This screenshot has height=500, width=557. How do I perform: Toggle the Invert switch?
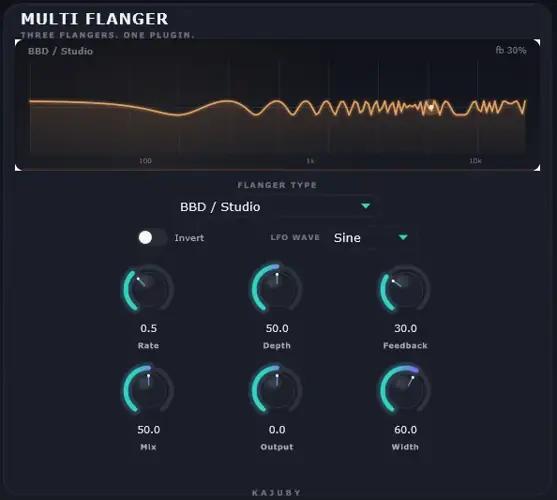click(x=152, y=238)
